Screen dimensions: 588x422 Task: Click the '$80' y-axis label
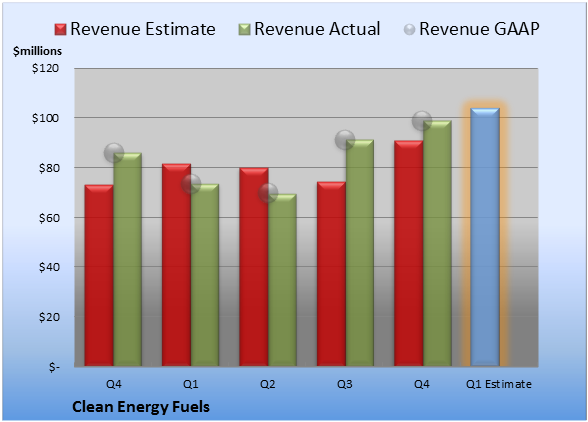click(x=49, y=168)
